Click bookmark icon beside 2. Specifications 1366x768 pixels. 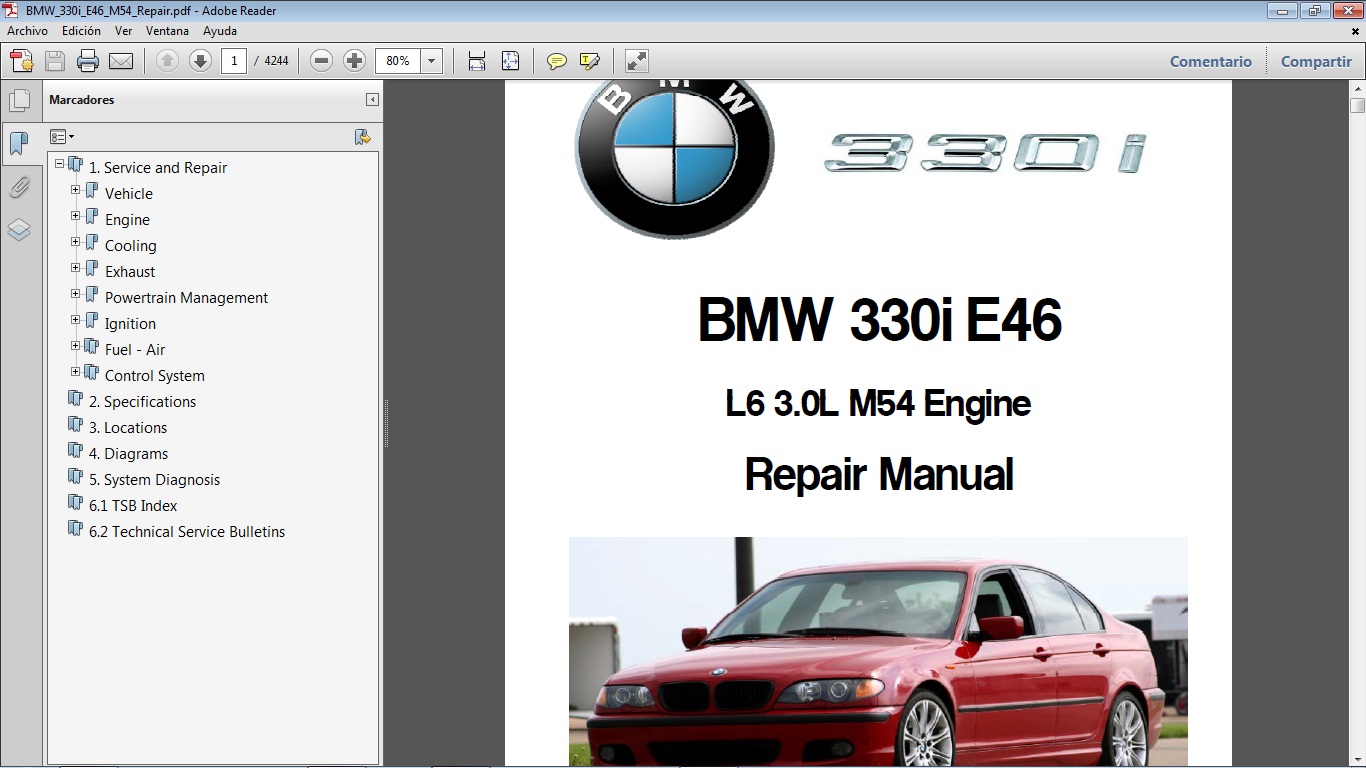coord(75,400)
